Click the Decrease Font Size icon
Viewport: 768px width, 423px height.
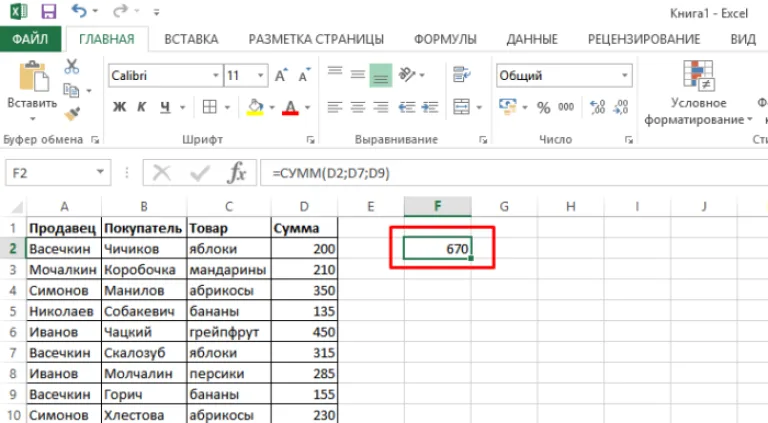coord(304,75)
